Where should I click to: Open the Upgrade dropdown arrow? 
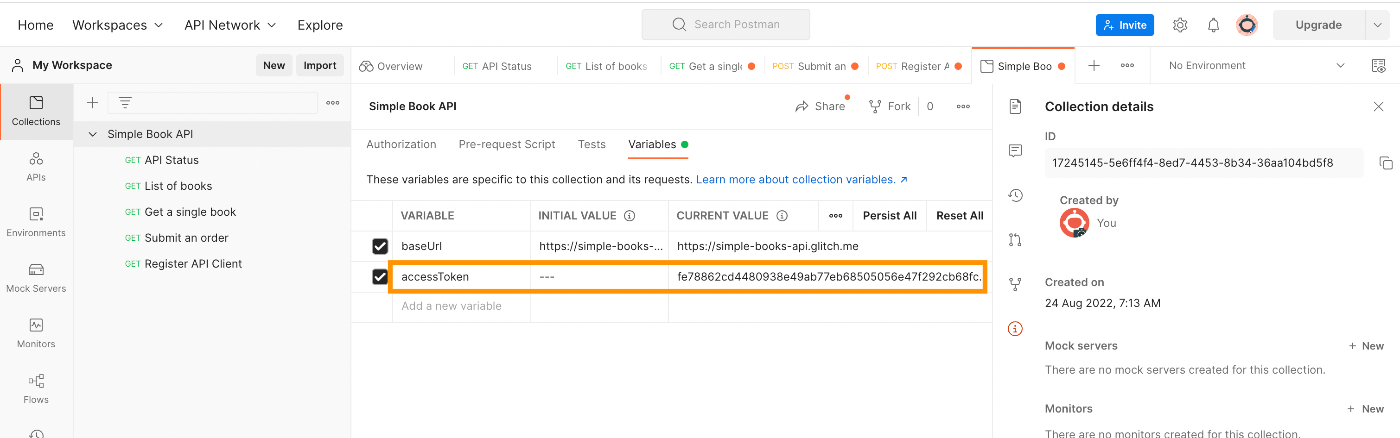click(x=1377, y=25)
